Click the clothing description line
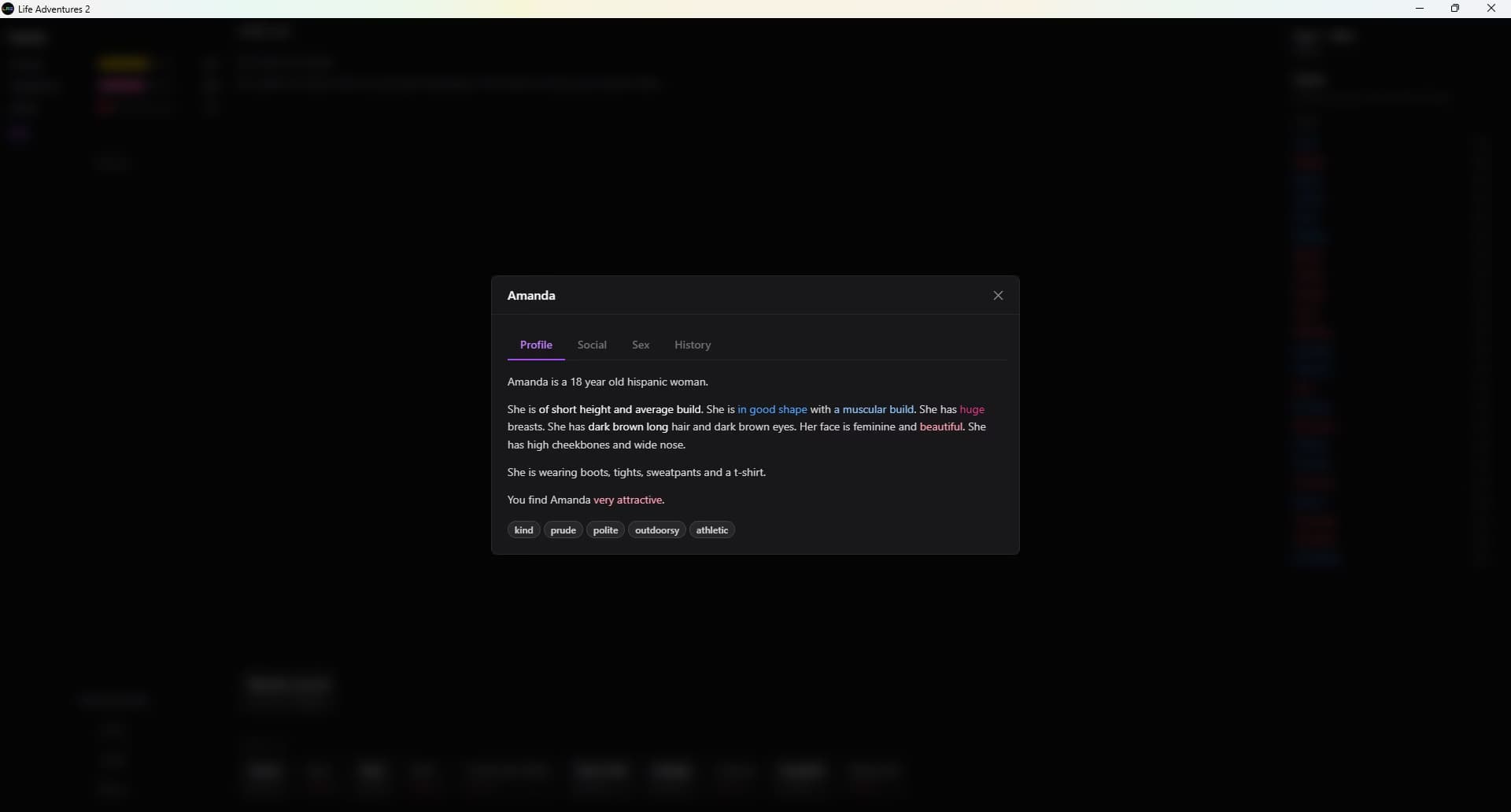Viewport: 1511px width, 812px height. 637,473
